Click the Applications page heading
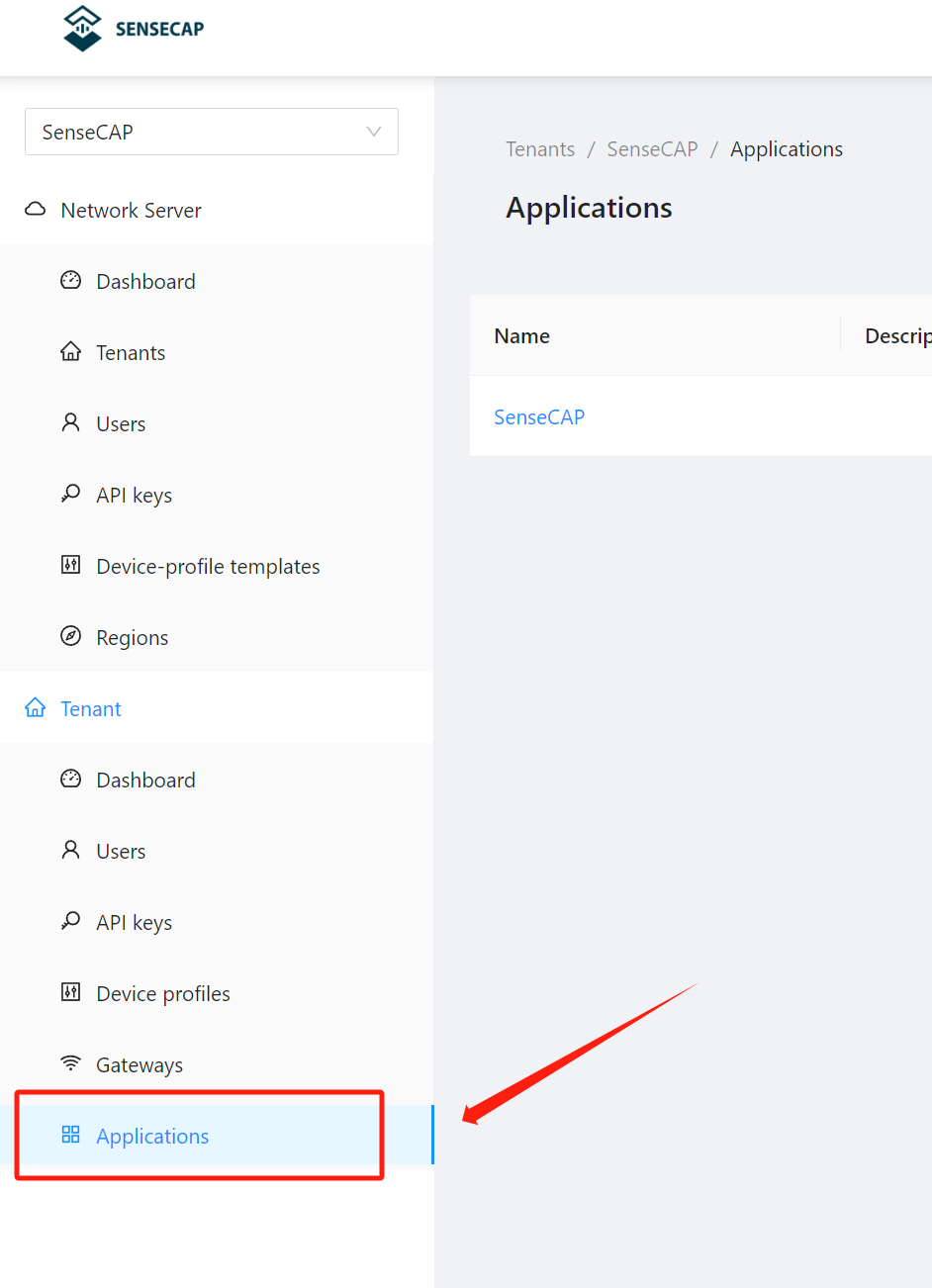The height and width of the screenshot is (1288, 932). click(x=589, y=208)
